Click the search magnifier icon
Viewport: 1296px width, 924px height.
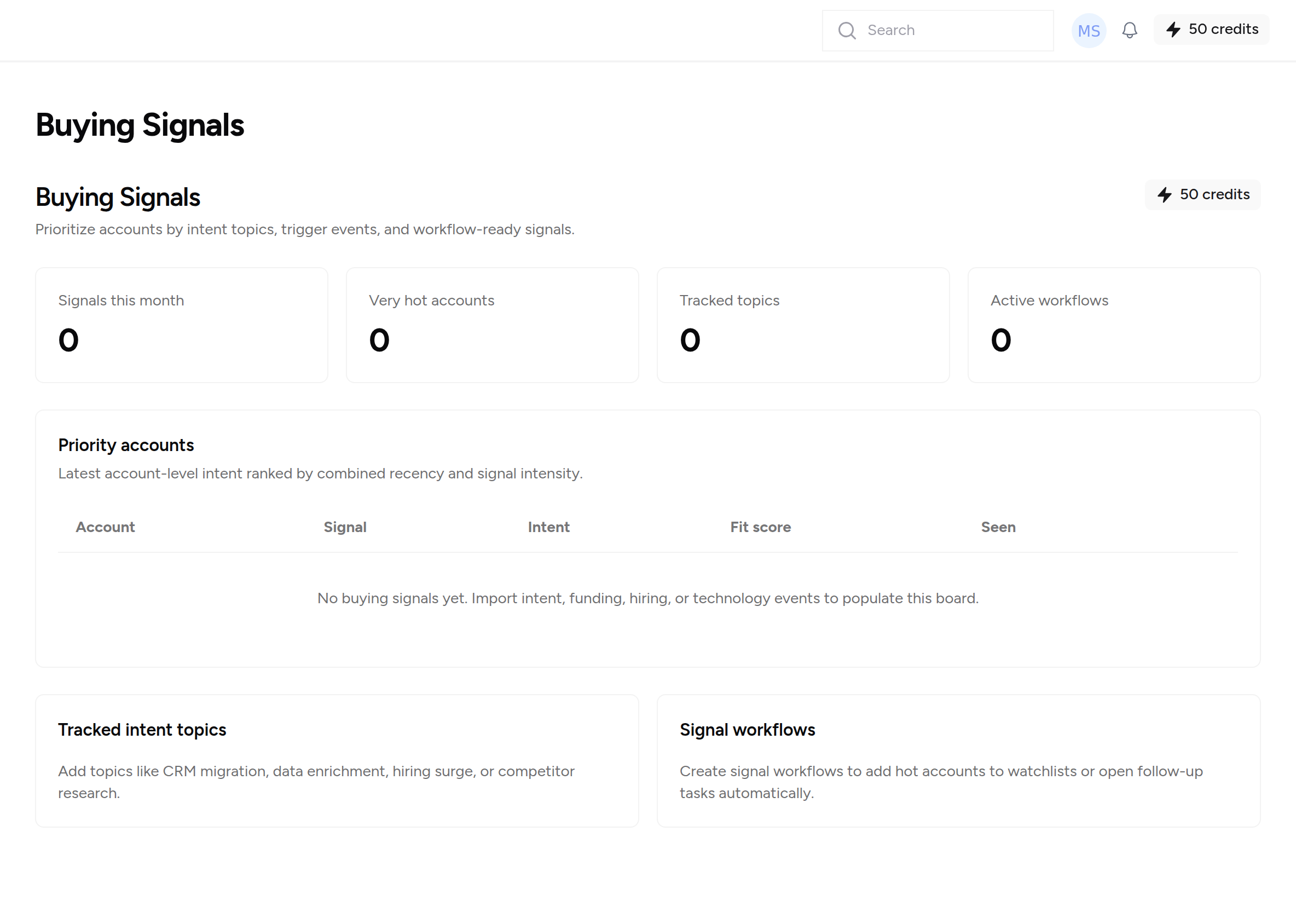[x=847, y=30]
